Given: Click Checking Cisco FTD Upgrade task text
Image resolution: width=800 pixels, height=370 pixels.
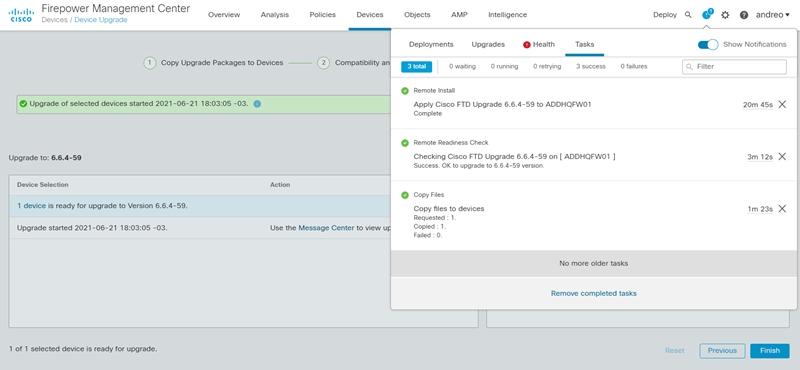Looking at the screenshot, I should 514,156.
